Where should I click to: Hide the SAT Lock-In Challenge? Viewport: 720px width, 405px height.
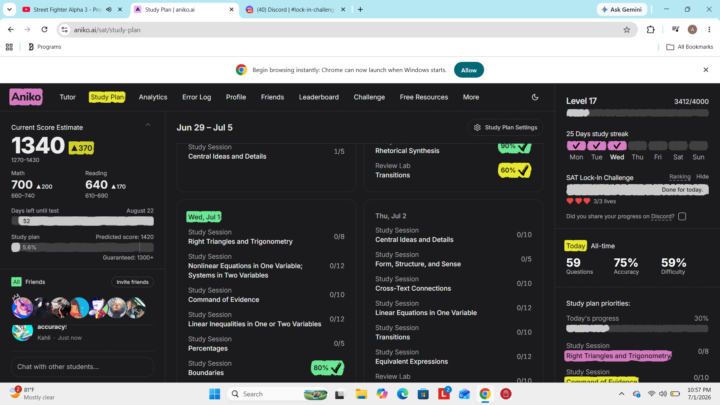[x=702, y=177]
